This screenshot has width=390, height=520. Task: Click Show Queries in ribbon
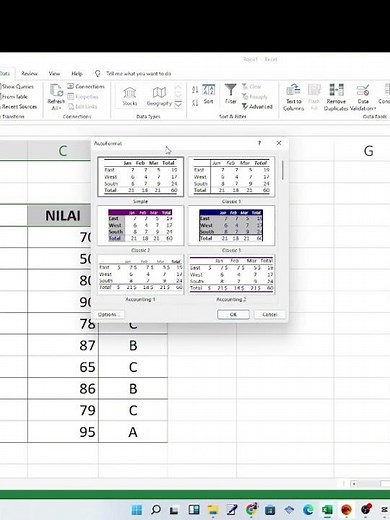coord(17,86)
